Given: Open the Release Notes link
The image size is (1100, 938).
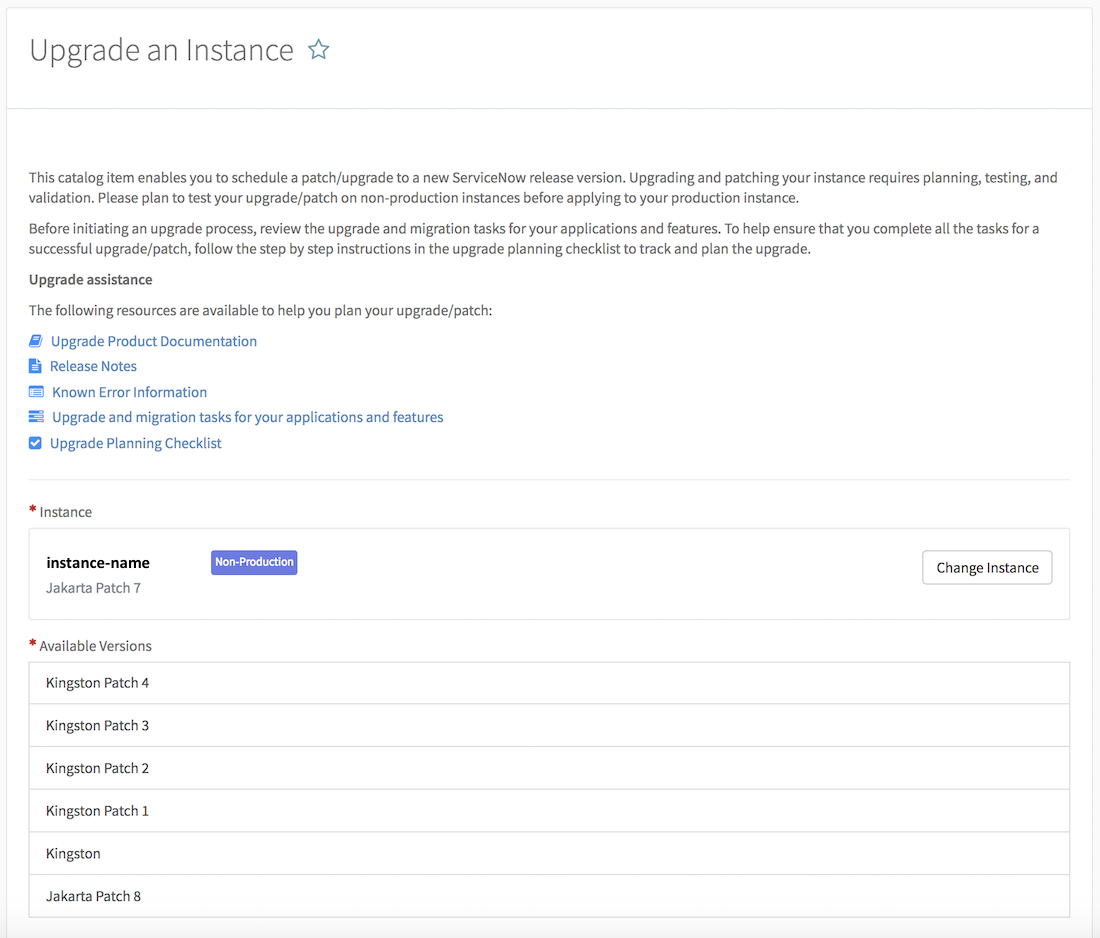Looking at the screenshot, I should [x=93, y=366].
